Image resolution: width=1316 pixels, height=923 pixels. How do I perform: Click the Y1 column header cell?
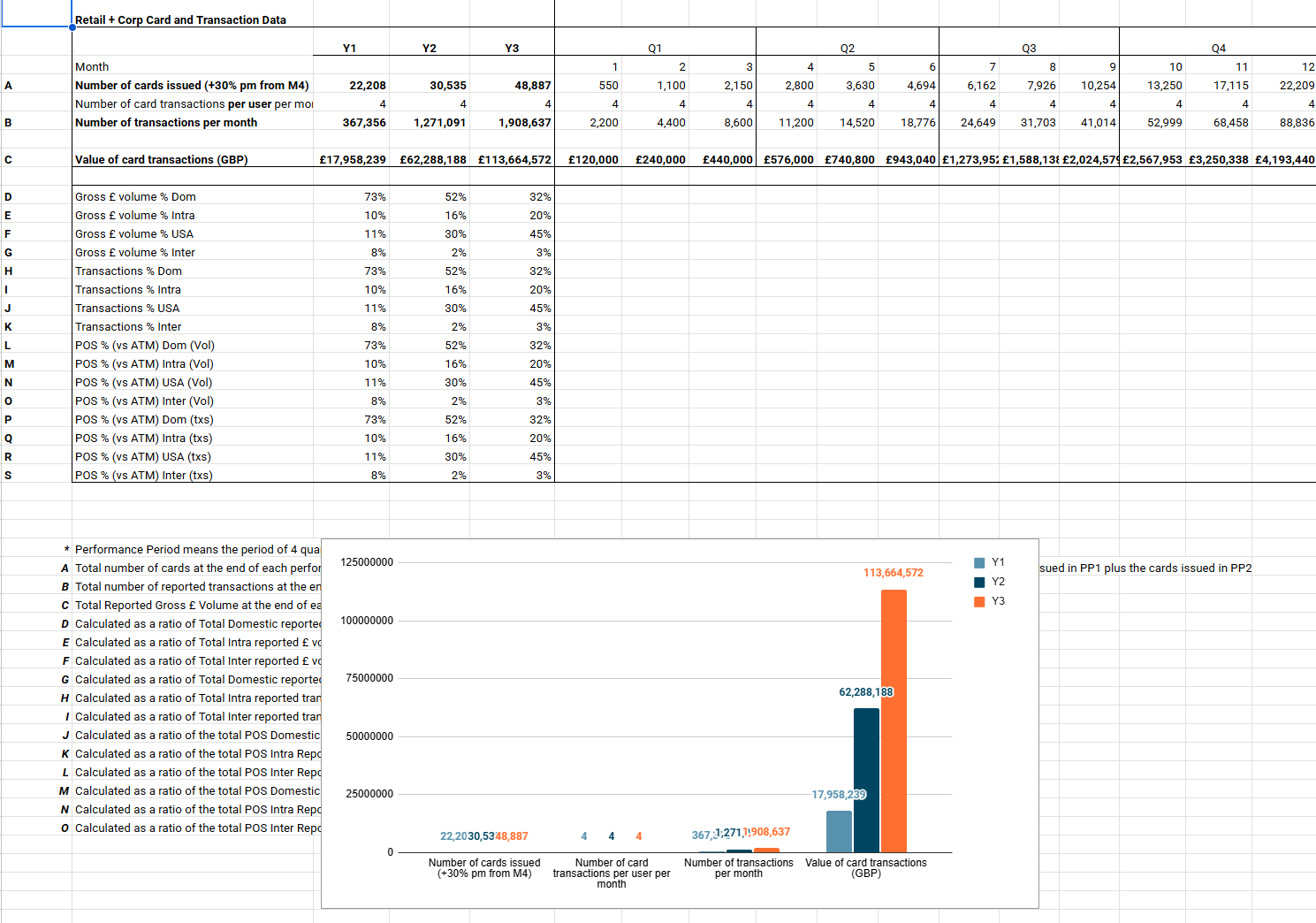(x=349, y=48)
